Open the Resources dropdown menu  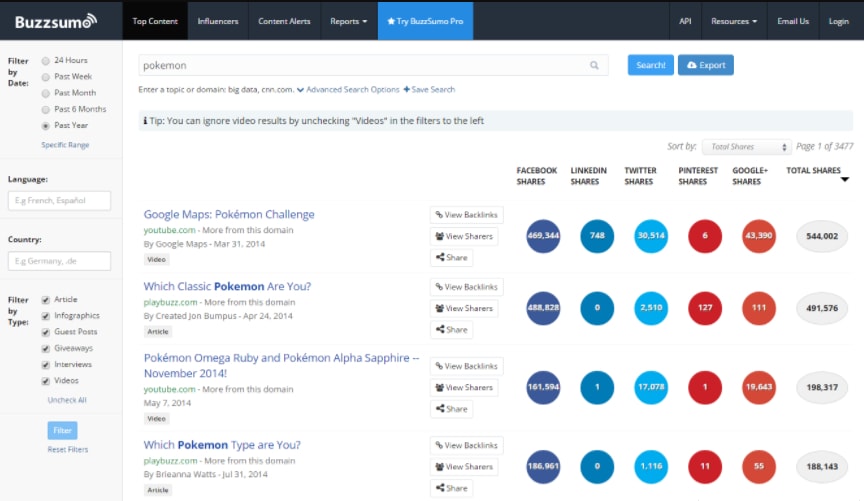[x=734, y=21]
